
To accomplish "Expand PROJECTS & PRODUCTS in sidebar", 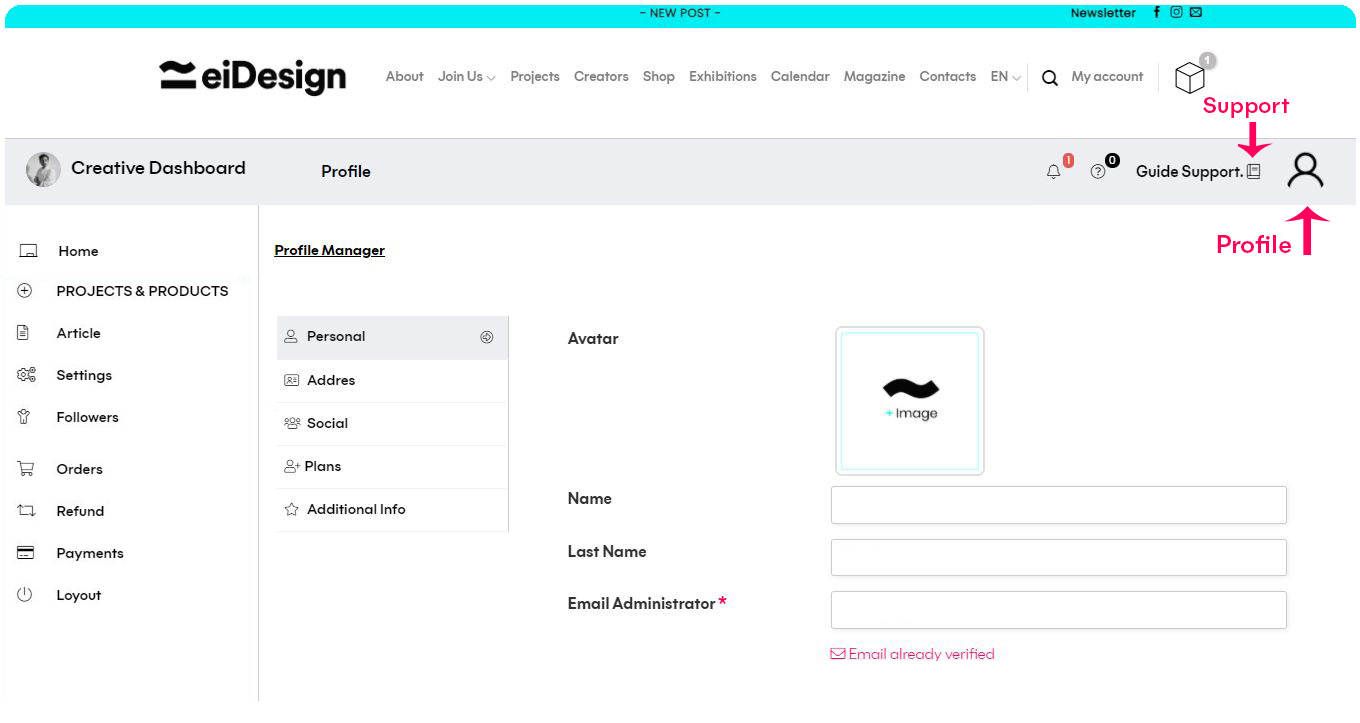I will point(142,291).
